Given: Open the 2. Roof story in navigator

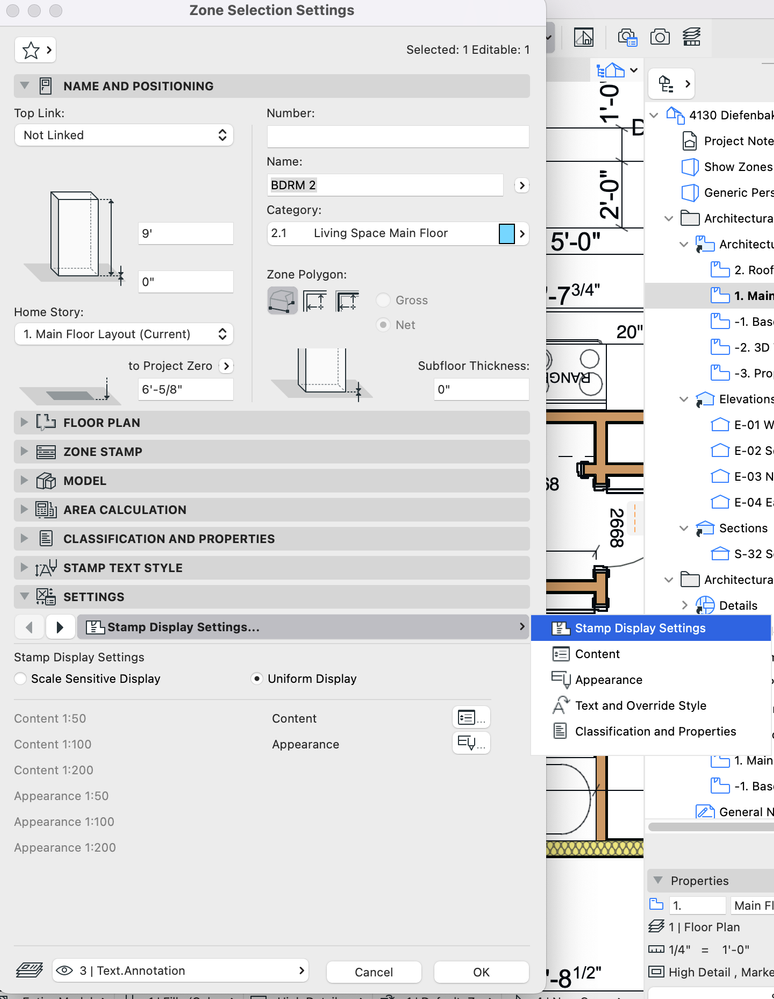Looking at the screenshot, I should 742,270.
